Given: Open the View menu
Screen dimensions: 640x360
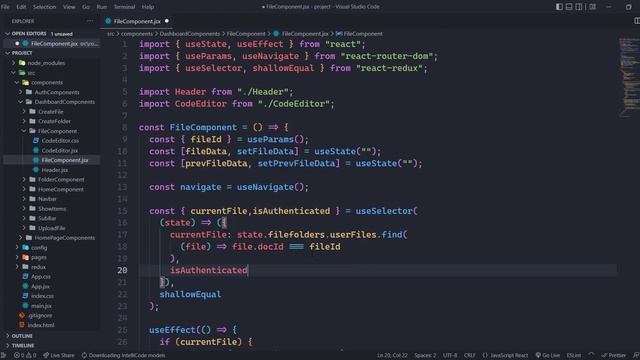Looking at the screenshot, I should (x=69, y=7).
